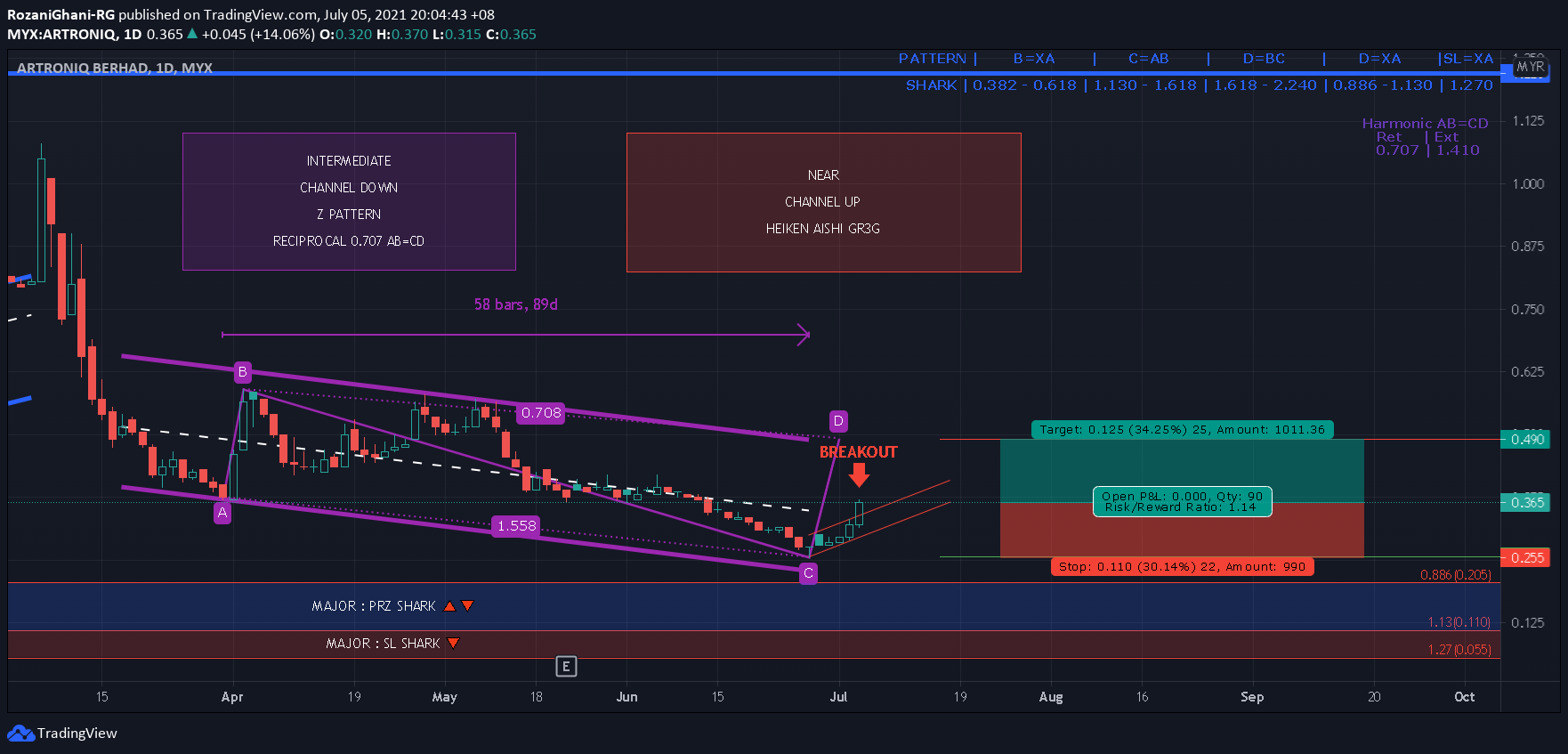Screen dimensions: 1568x754
Task: Click the 'MAJOR : PRZ SHARK' text
Action: pos(374,606)
